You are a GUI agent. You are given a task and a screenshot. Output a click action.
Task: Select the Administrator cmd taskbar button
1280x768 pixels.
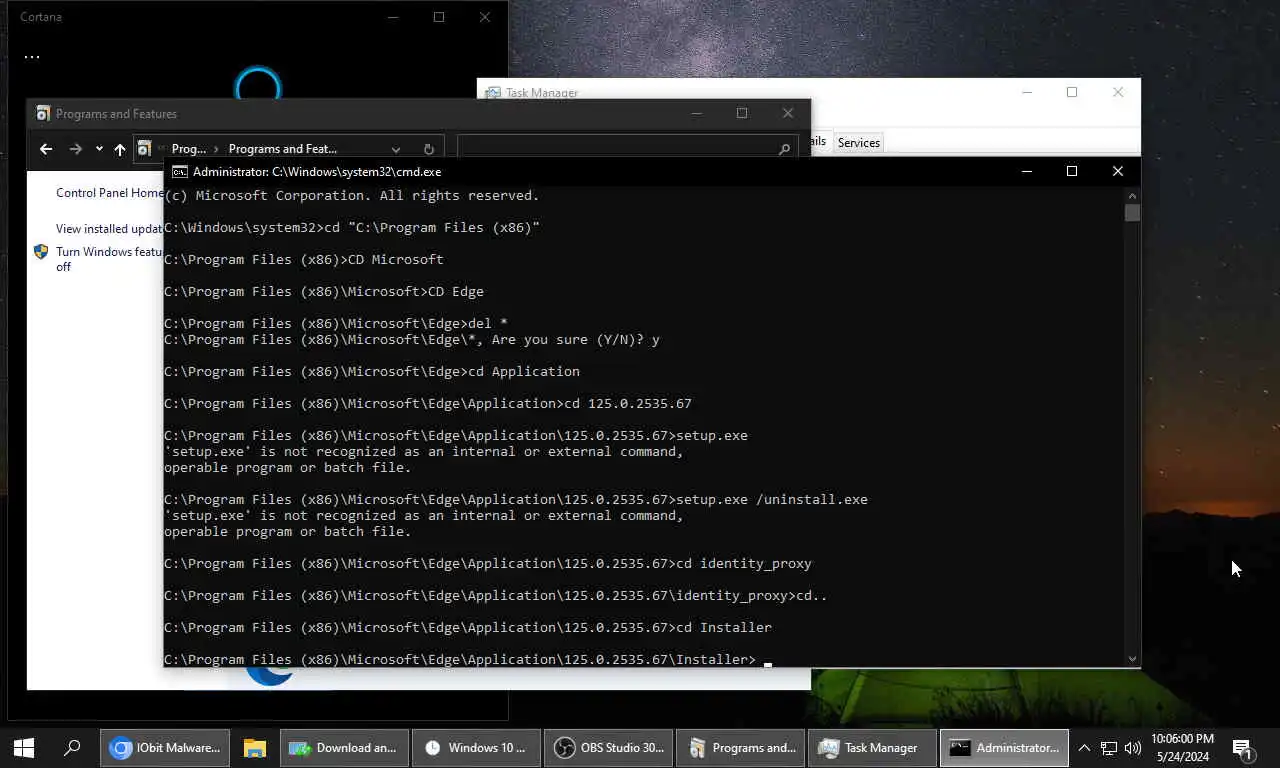[x=1004, y=747]
